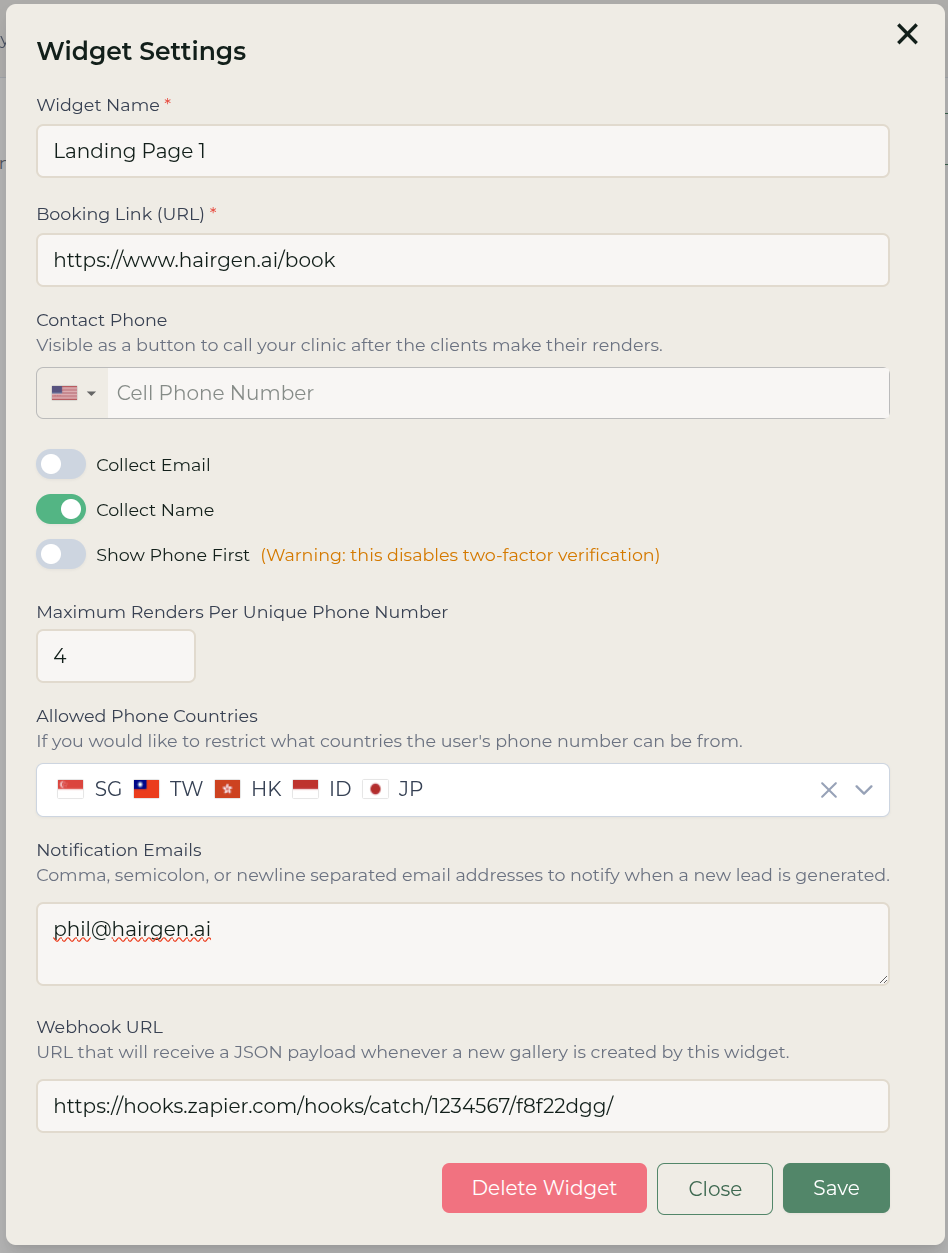The image size is (948, 1253).
Task: Click the US flag in the phone field
Action: [x=62, y=392]
